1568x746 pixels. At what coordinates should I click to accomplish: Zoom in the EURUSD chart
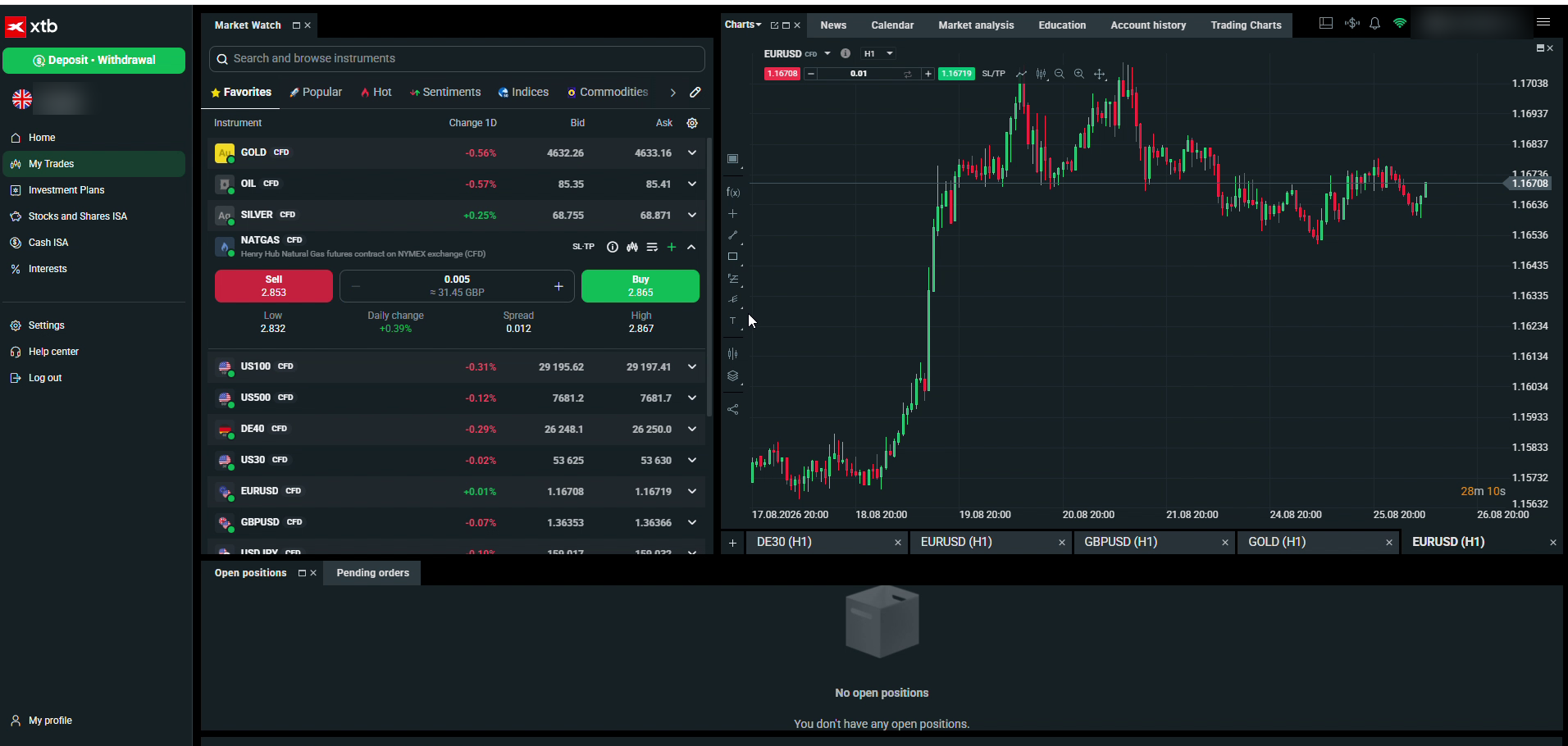point(1079,74)
